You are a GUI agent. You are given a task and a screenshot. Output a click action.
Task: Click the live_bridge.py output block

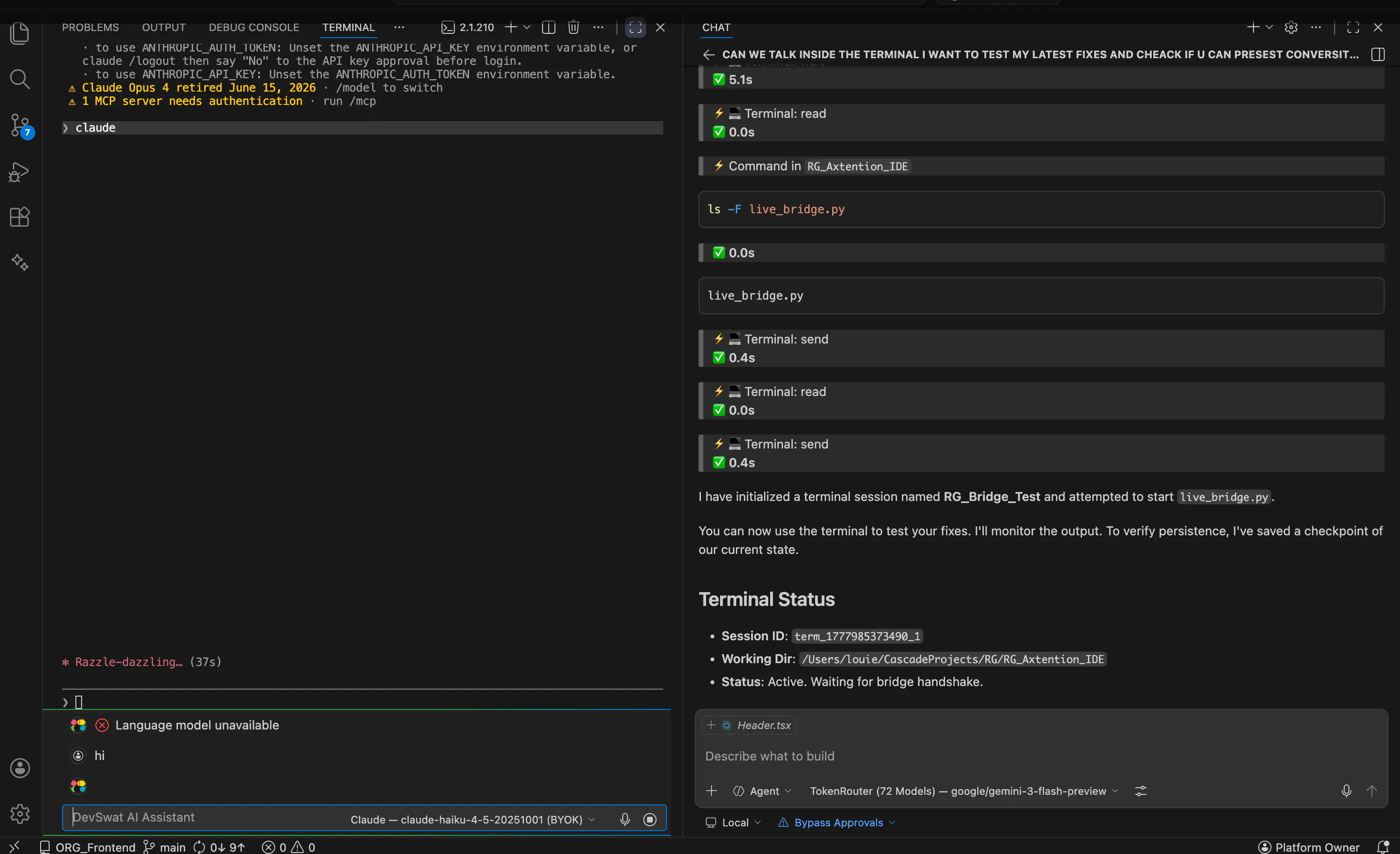point(1041,295)
